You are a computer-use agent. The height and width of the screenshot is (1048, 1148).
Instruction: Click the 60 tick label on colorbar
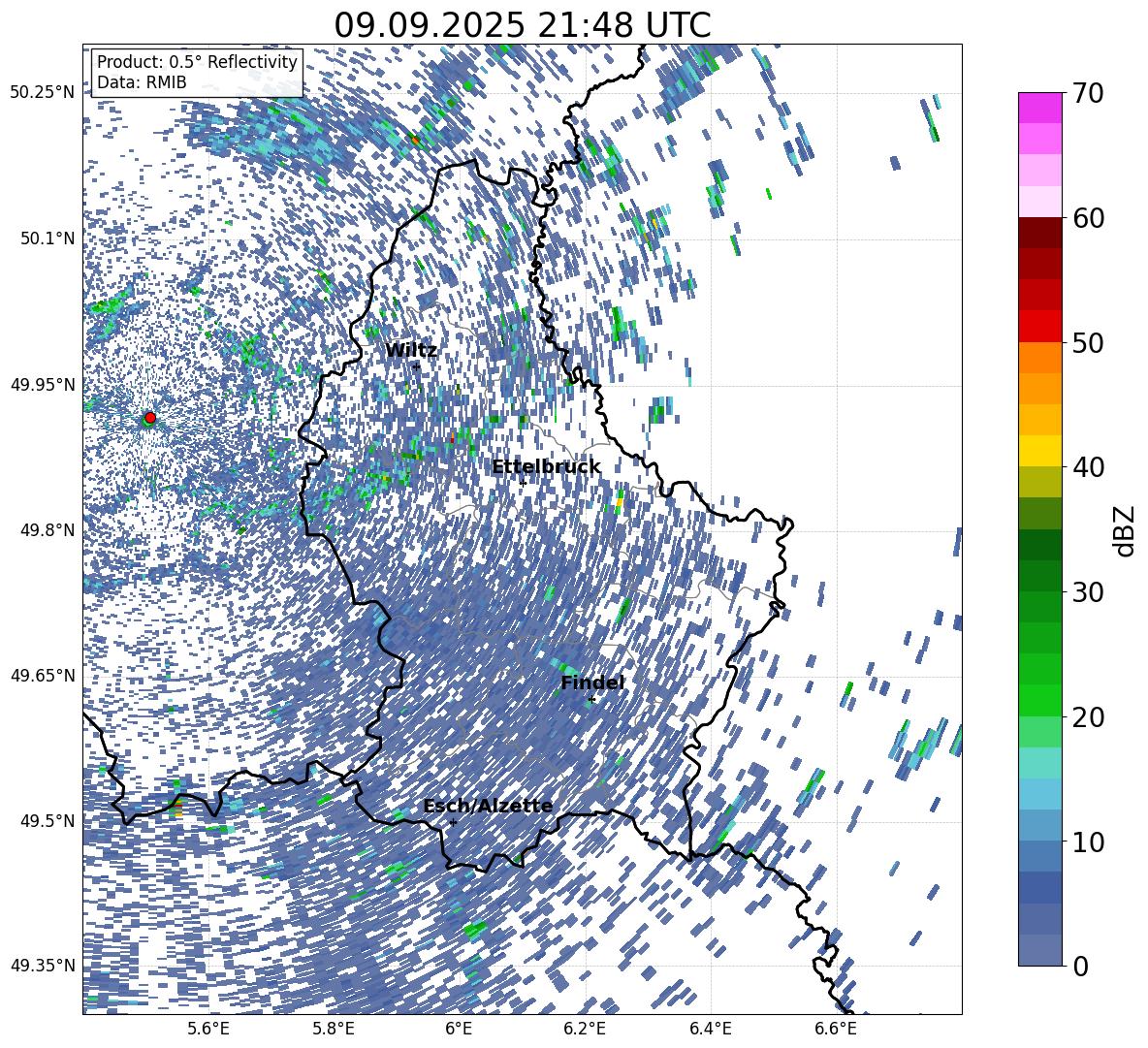click(1089, 218)
